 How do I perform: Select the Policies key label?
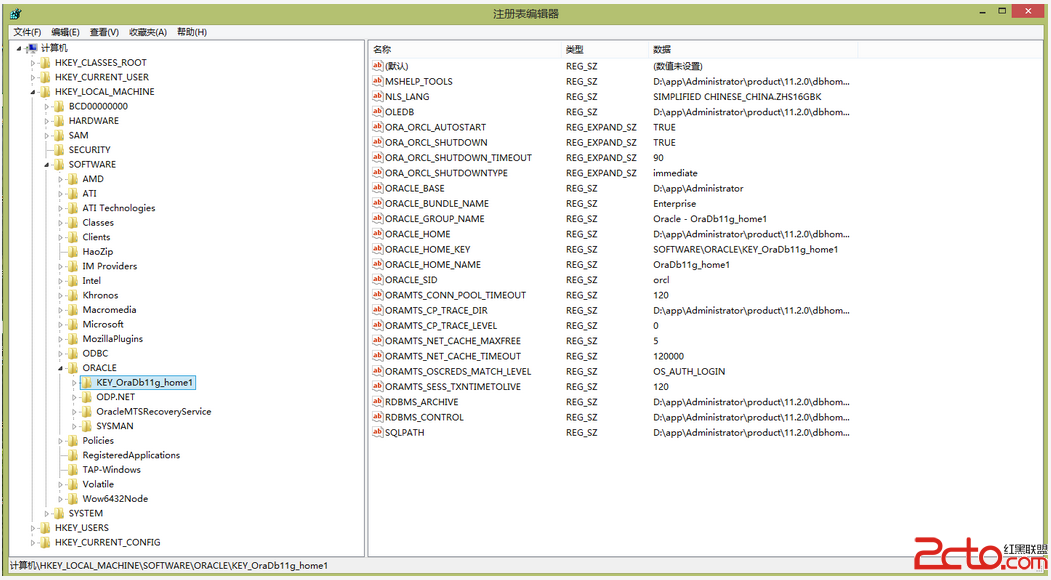point(99,441)
